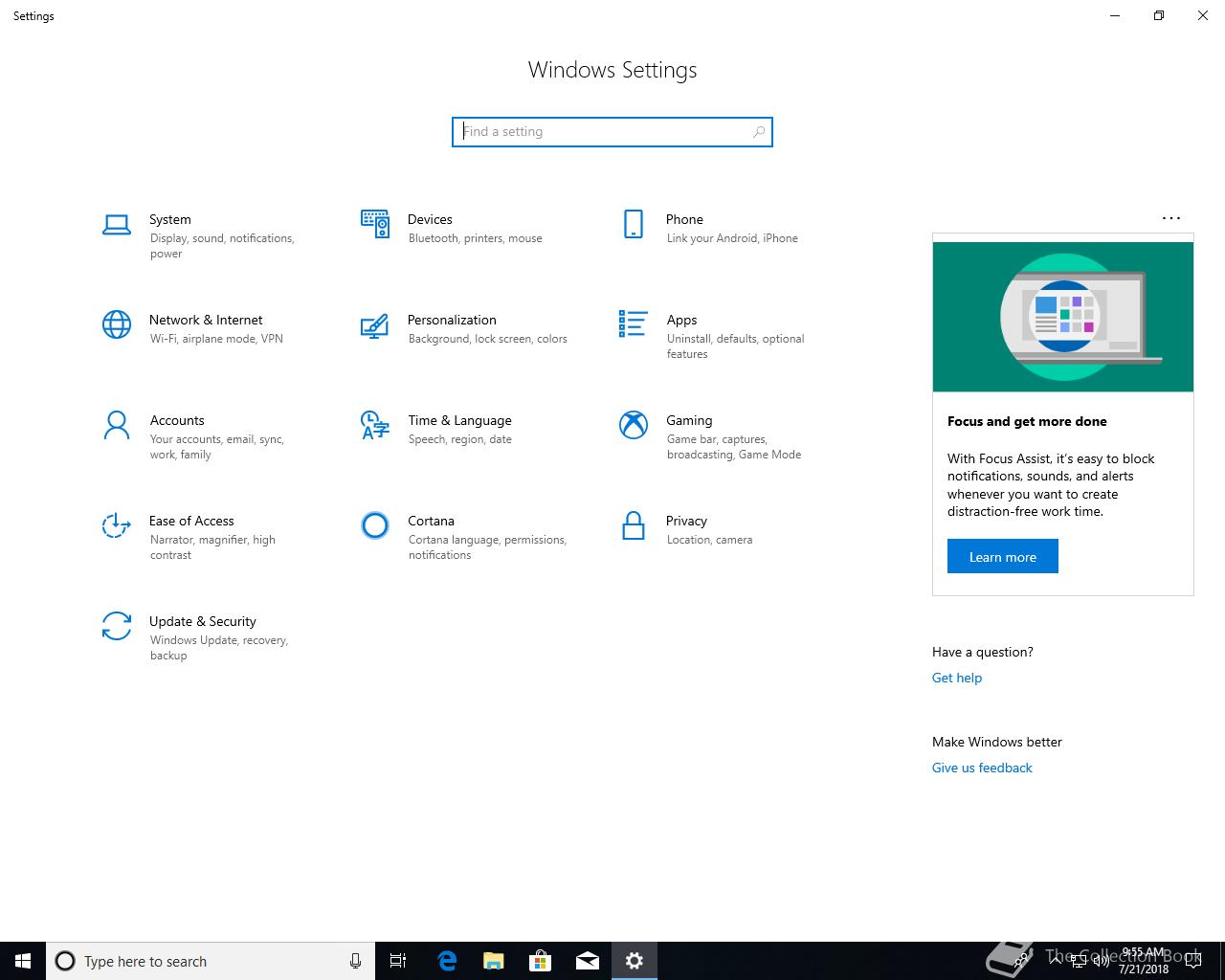Screen dimensions: 1225x980
Task: Click the Cortana circle in taskbar search
Action: coord(65,961)
